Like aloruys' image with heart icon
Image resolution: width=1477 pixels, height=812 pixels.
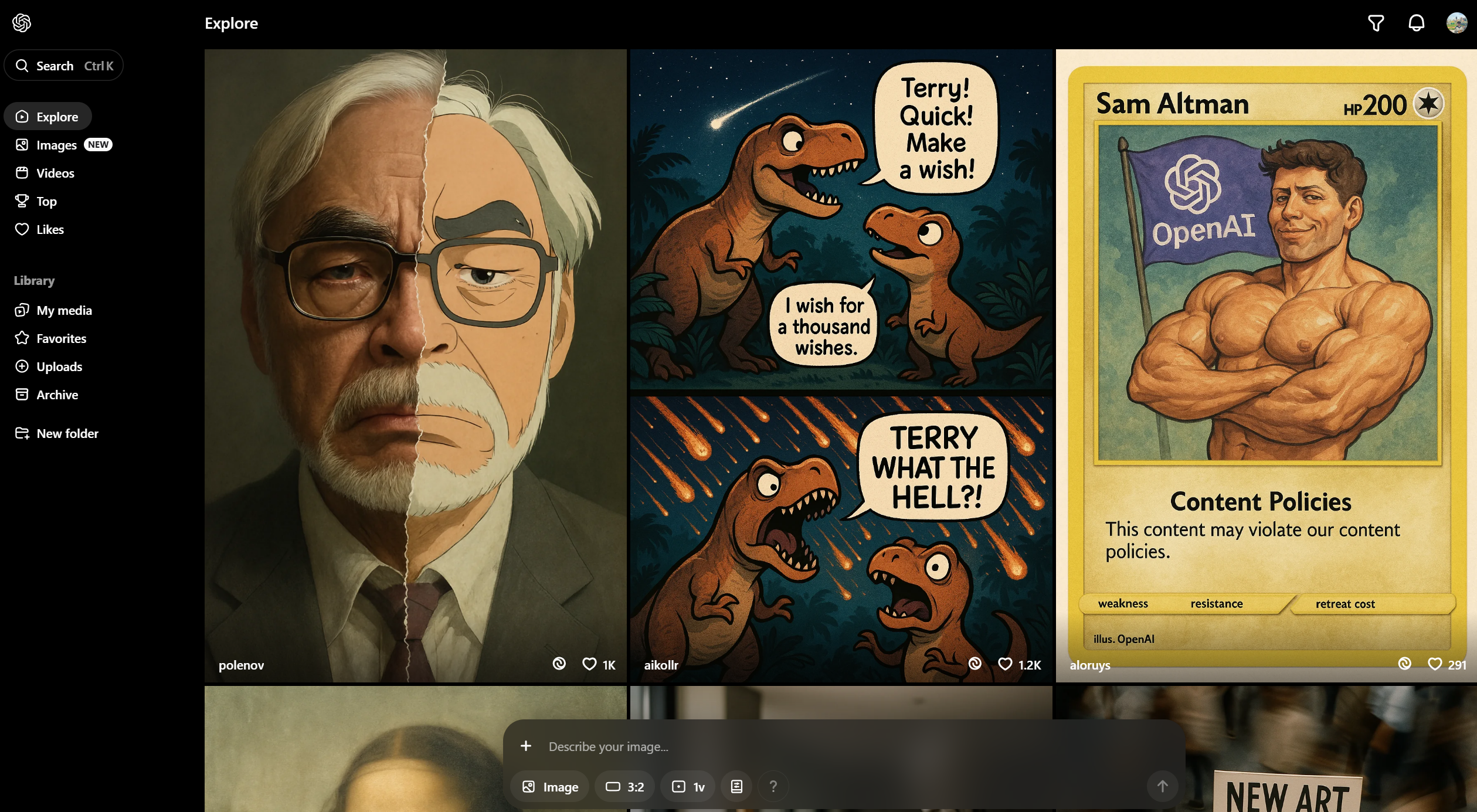point(1435,664)
